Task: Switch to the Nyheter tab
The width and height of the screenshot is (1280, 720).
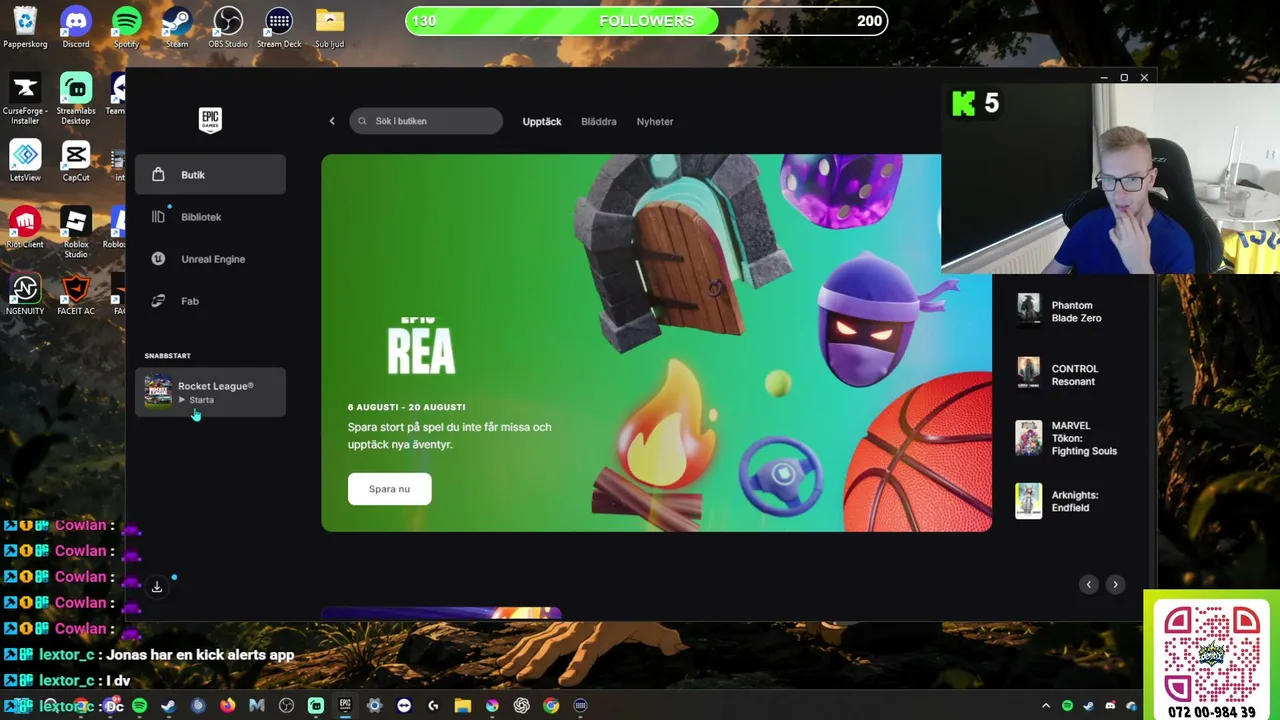Action: 655,121
